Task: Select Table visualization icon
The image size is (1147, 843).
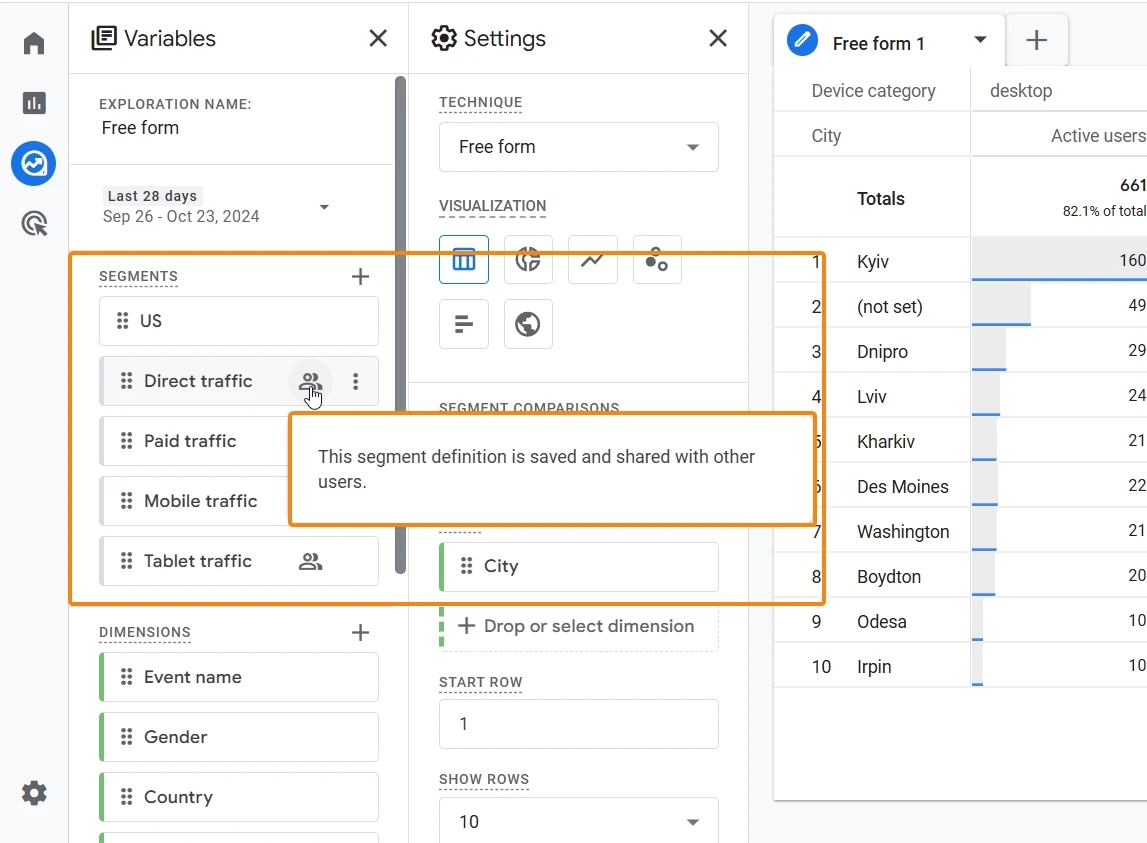Action: [464, 259]
